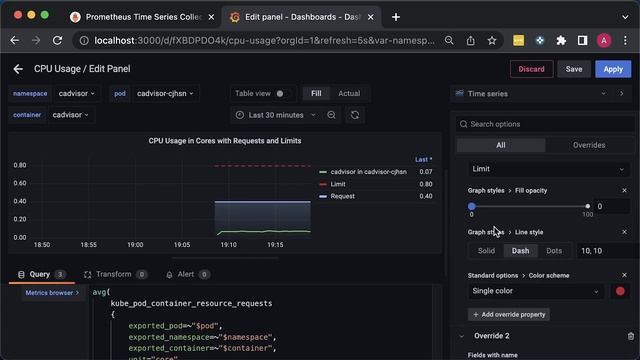Reload the page with the browser refresh icon

[x=58, y=40]
